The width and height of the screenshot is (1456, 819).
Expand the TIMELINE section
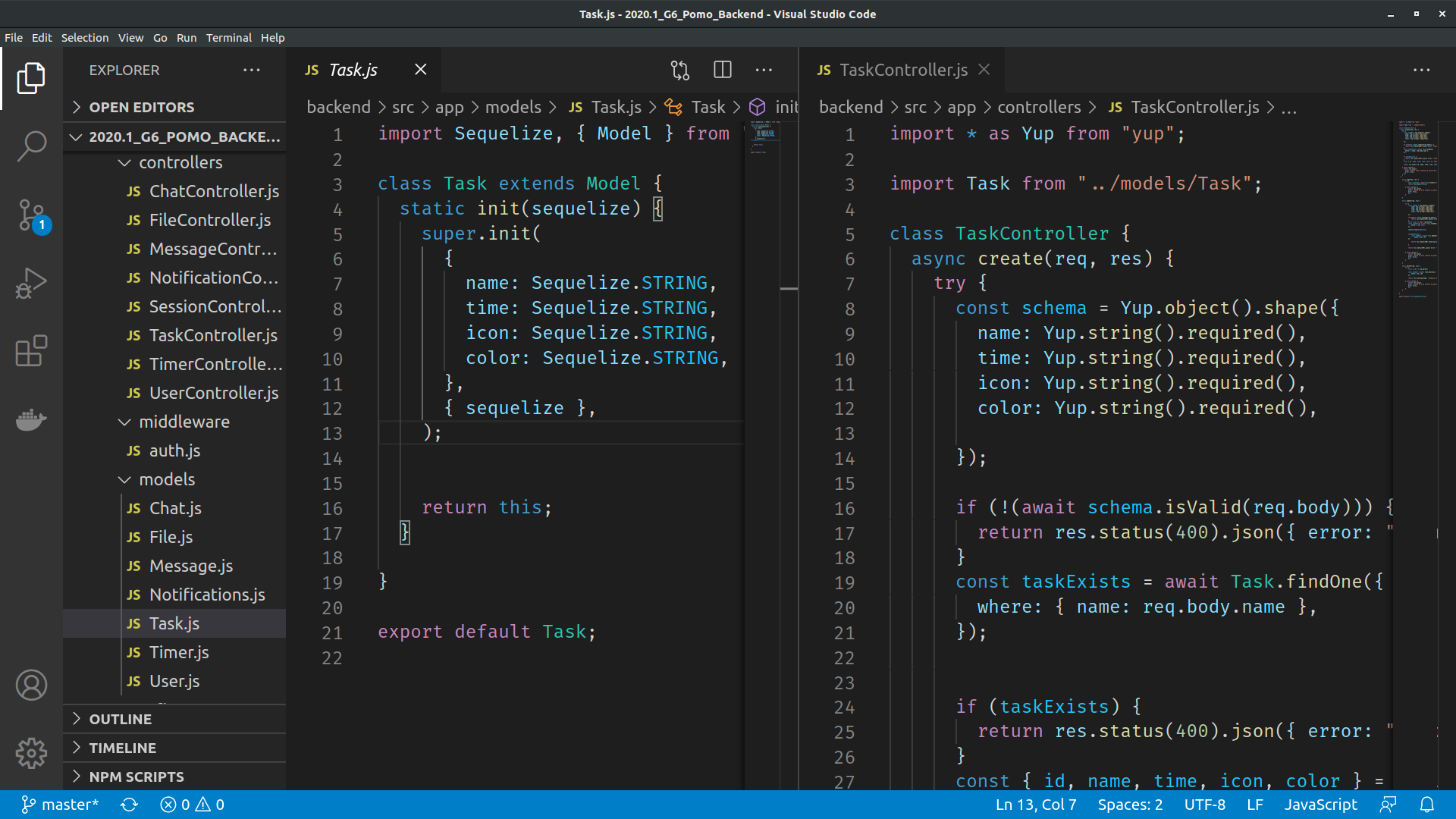(174, 748)
